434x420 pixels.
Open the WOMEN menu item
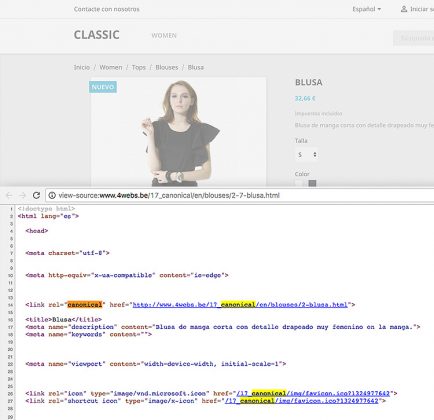tap(164, 35)
